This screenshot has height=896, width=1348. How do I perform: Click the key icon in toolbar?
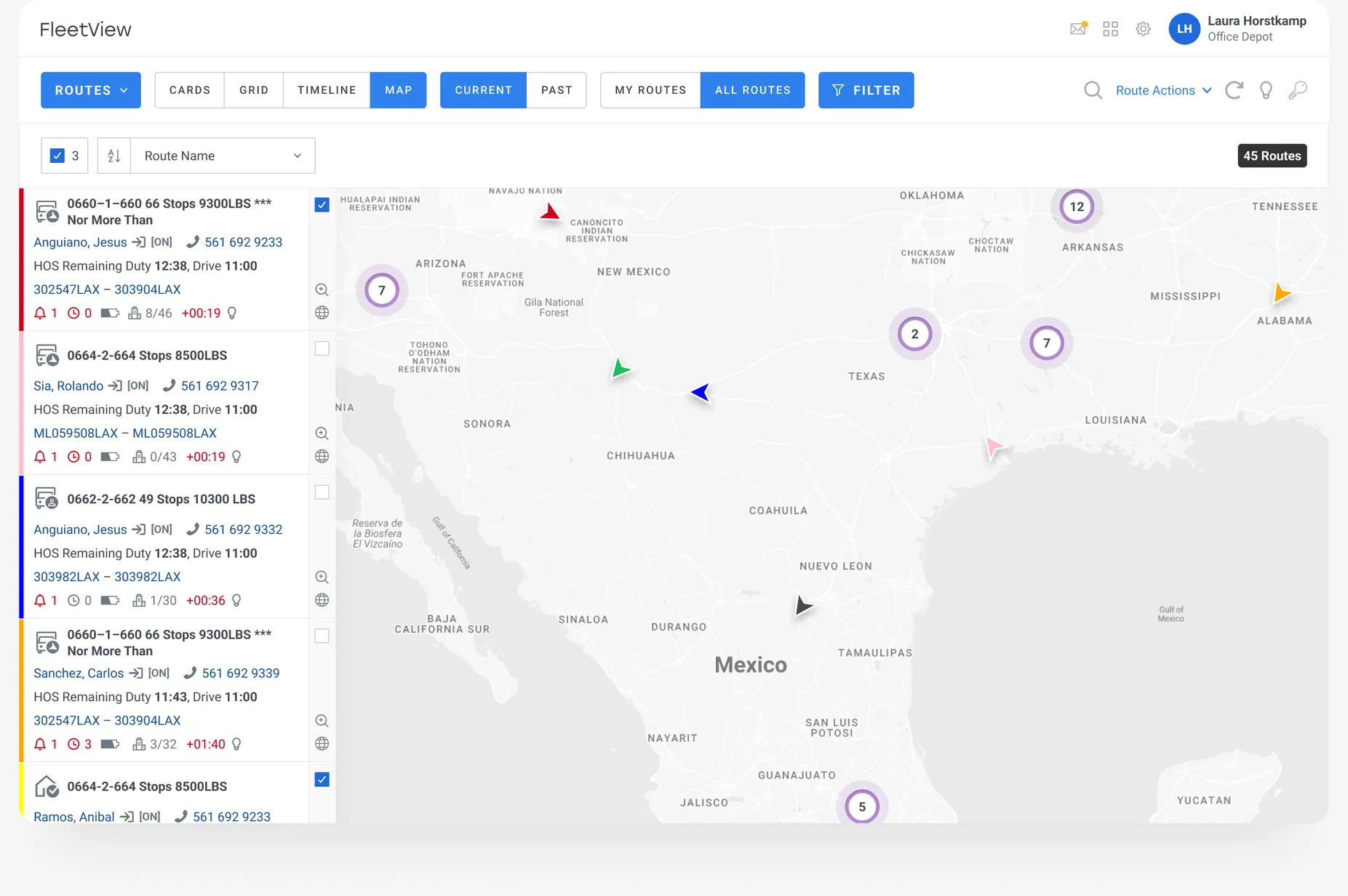click(1298, 90)
